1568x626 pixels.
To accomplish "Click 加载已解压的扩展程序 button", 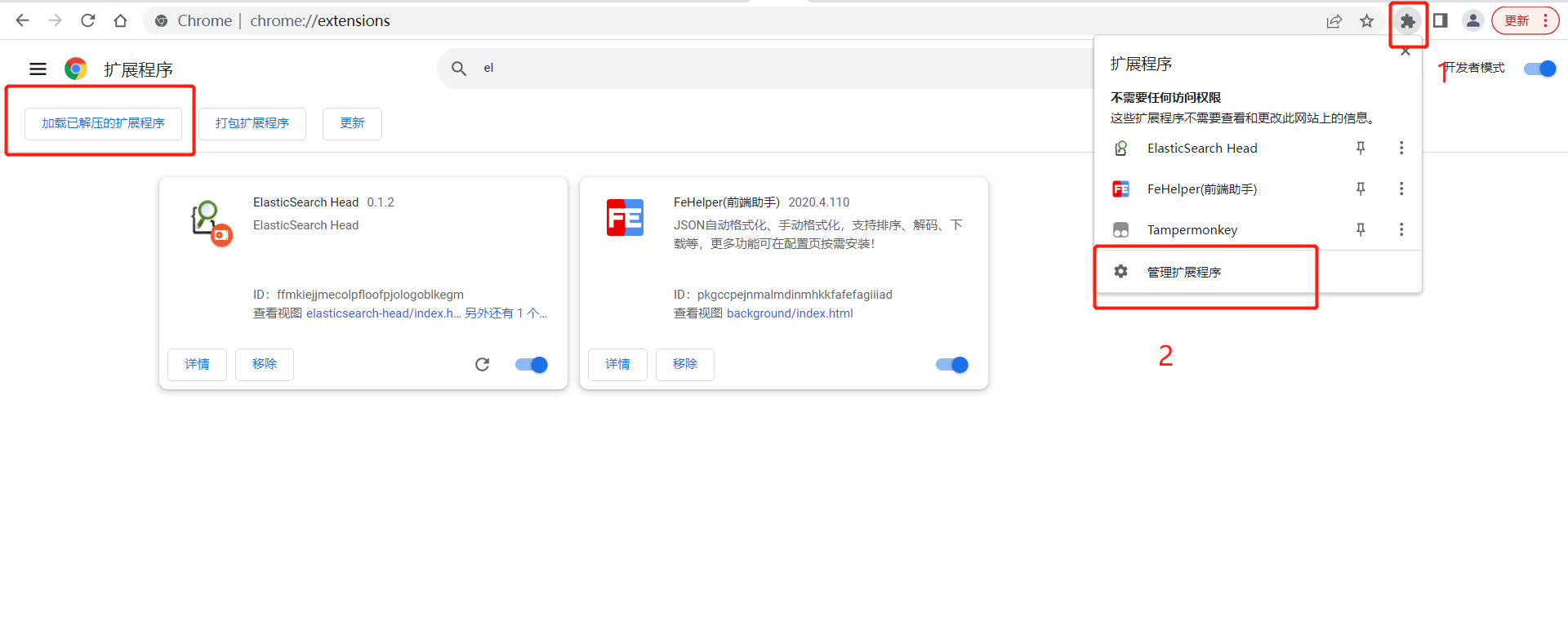I will [103, 123].
